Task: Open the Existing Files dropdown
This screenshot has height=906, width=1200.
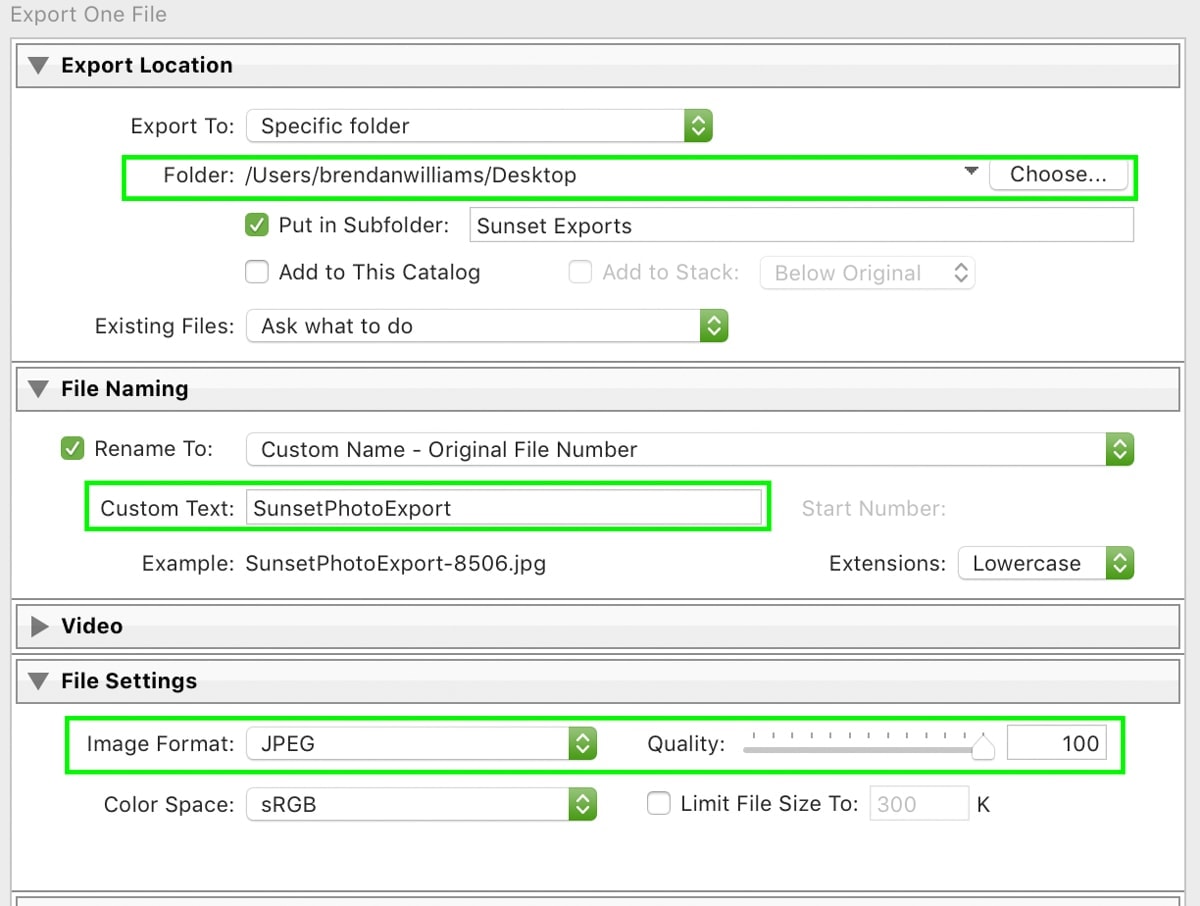Action: click(487, 326)
